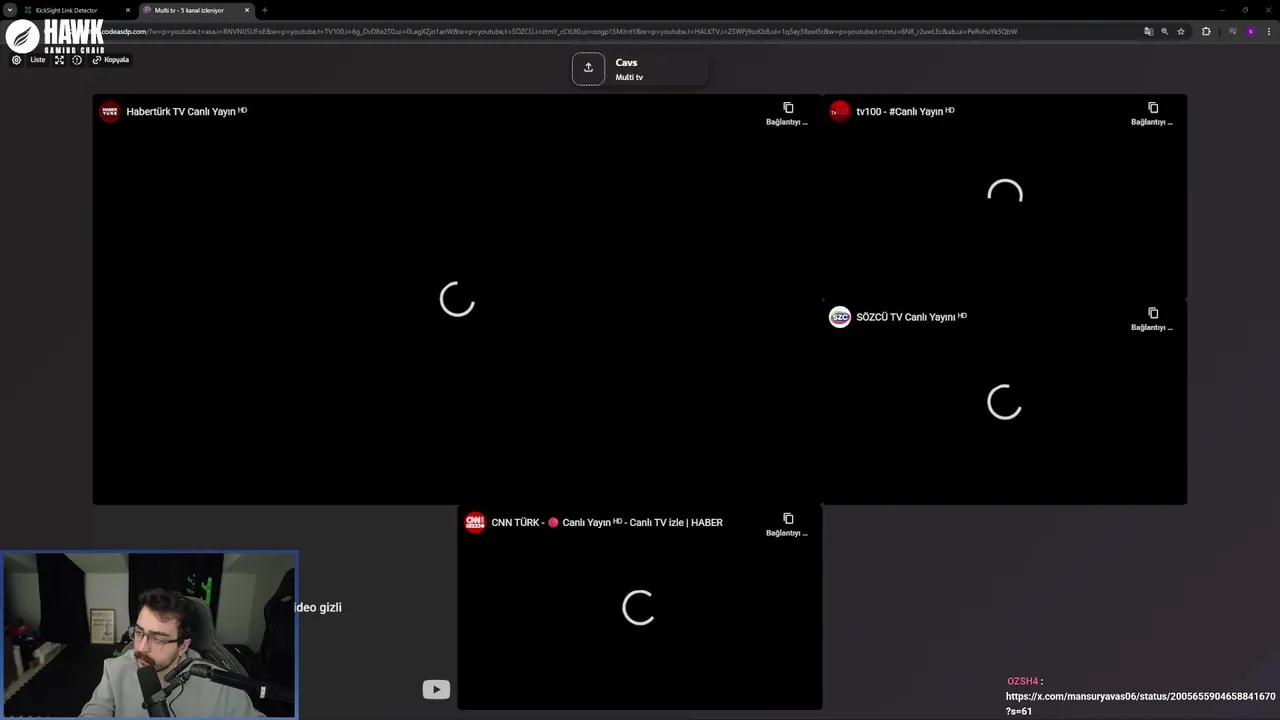Click the CNN TÜRK channel avatar
The height and width of the screenshot is (720, 1280).
coord(475,522)
